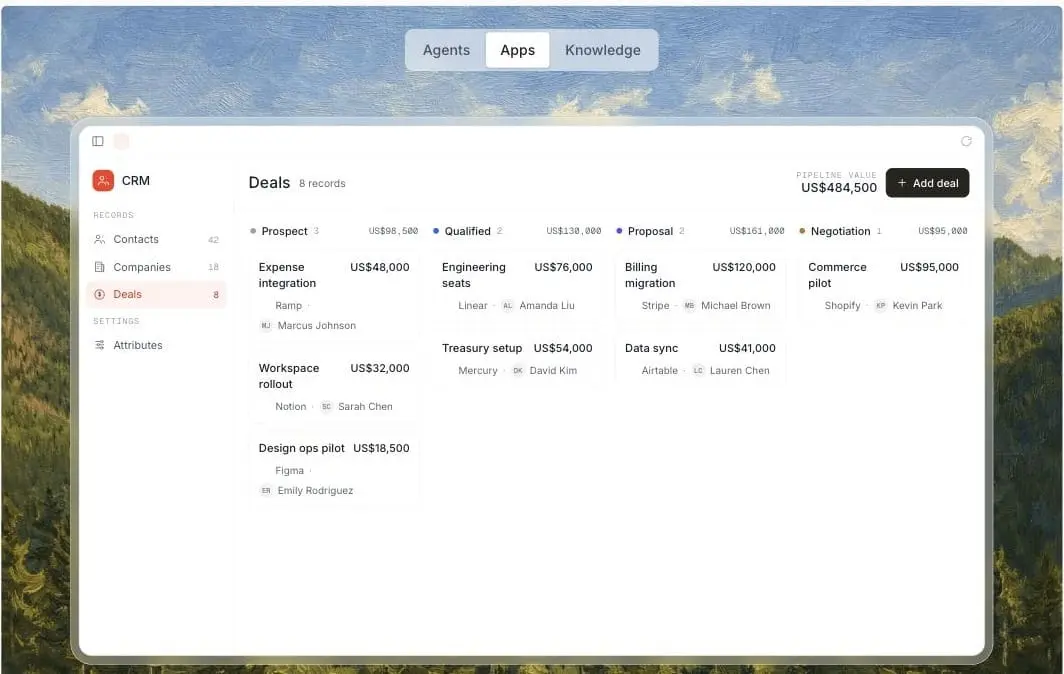Click the 8 records count label
Screen dimensions: 1064x674
[x=322, y=183]
